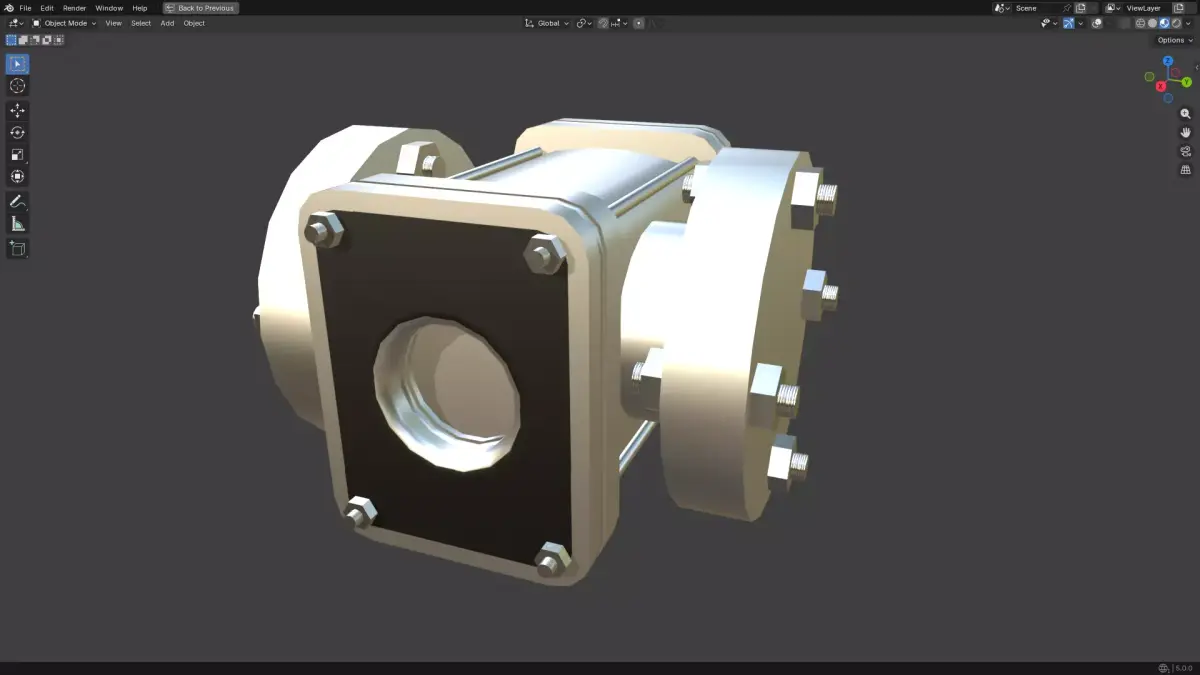Open the Edit menu

(47, 8)
